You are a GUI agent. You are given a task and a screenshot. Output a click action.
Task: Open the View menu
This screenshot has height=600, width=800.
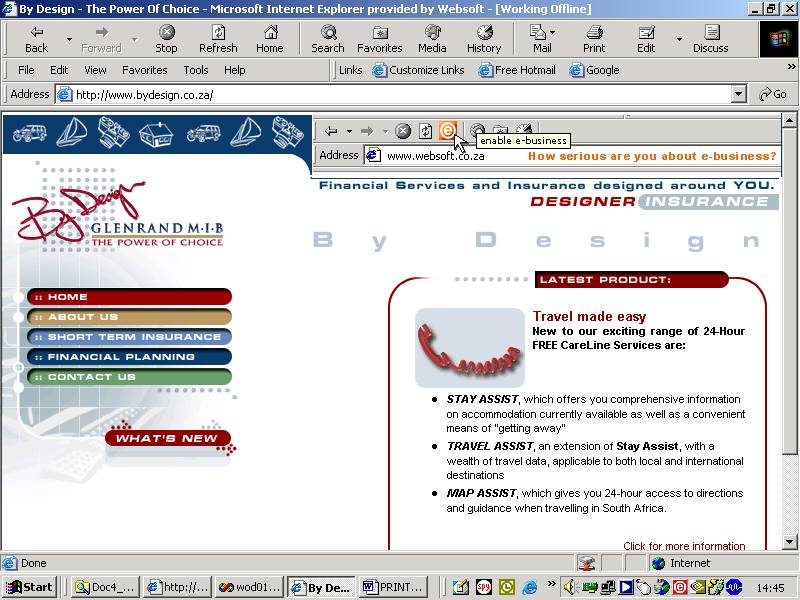(x=95, y=70)
